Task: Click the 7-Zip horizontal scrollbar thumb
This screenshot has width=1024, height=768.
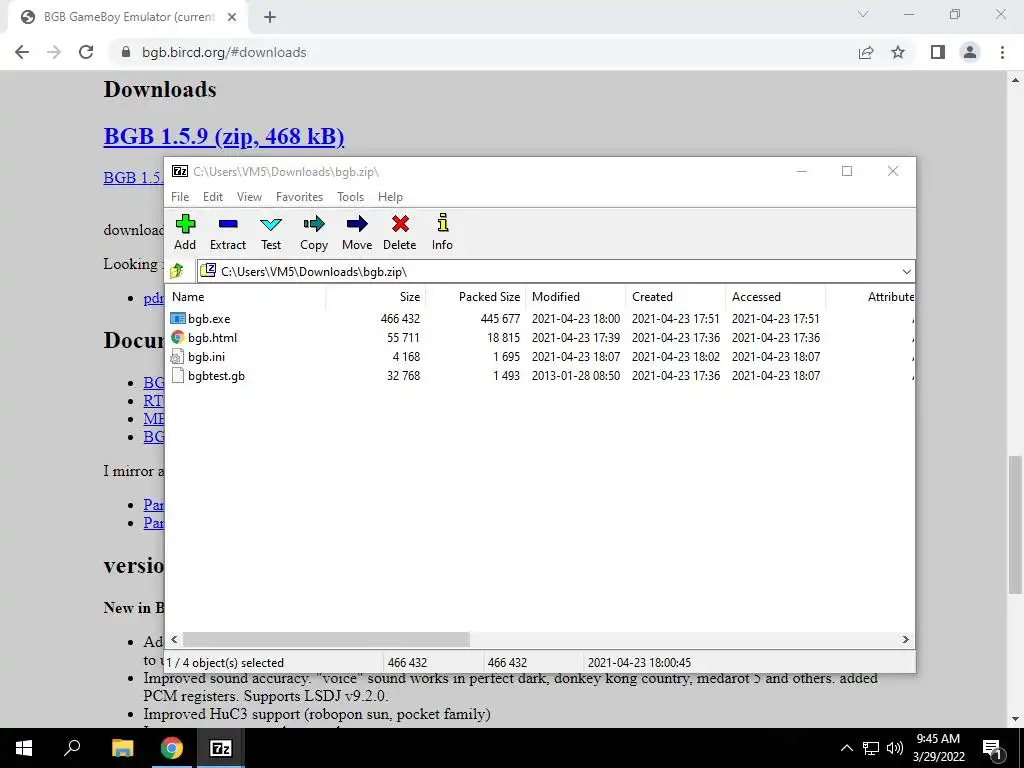Action: pos(326,639)
